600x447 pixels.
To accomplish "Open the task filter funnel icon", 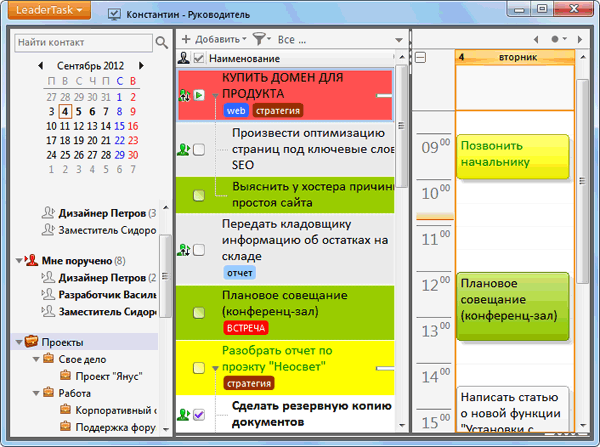I will tap(259, 39).
